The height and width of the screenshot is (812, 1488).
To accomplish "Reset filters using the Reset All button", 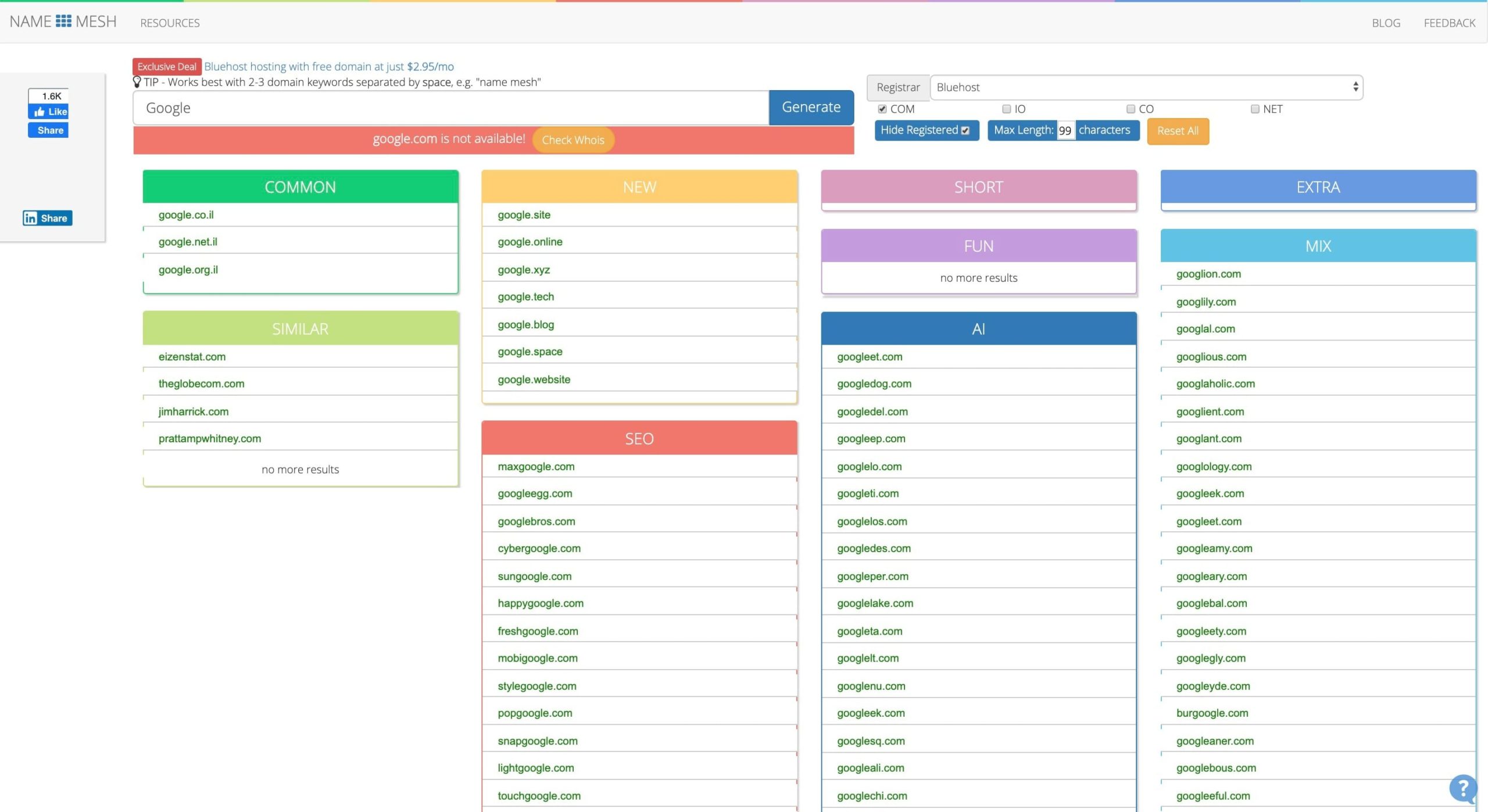I will pos(1177,131).
